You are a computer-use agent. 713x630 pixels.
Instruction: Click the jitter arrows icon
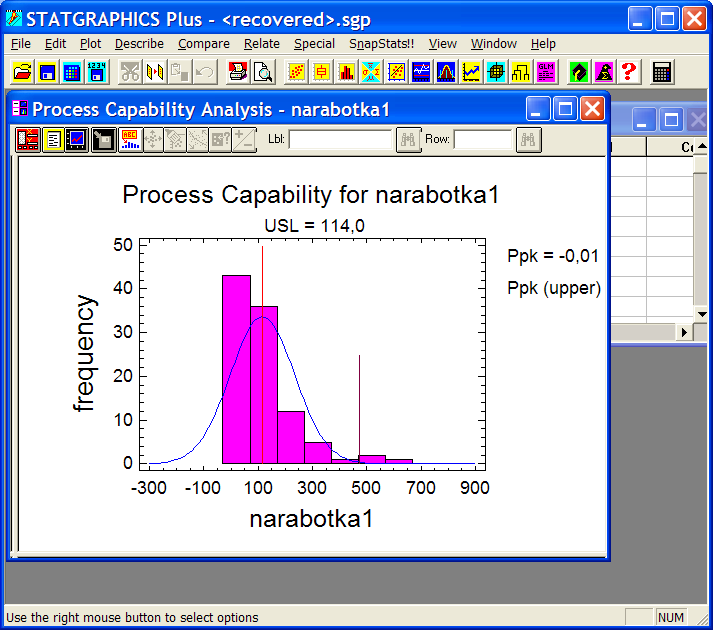pos(153,140)
